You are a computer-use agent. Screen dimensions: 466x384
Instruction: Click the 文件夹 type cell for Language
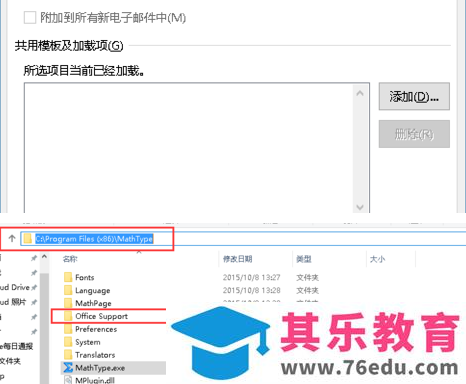pyautogui.click(x=307, y=290)
